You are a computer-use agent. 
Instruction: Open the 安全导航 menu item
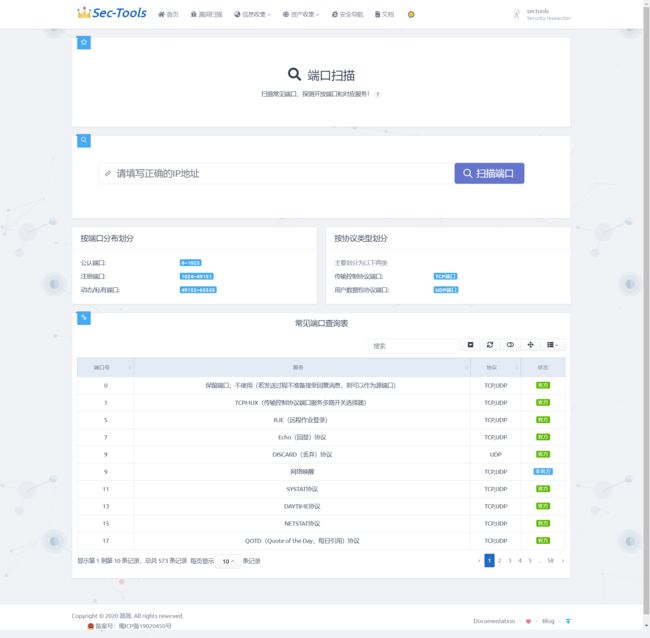349,15
